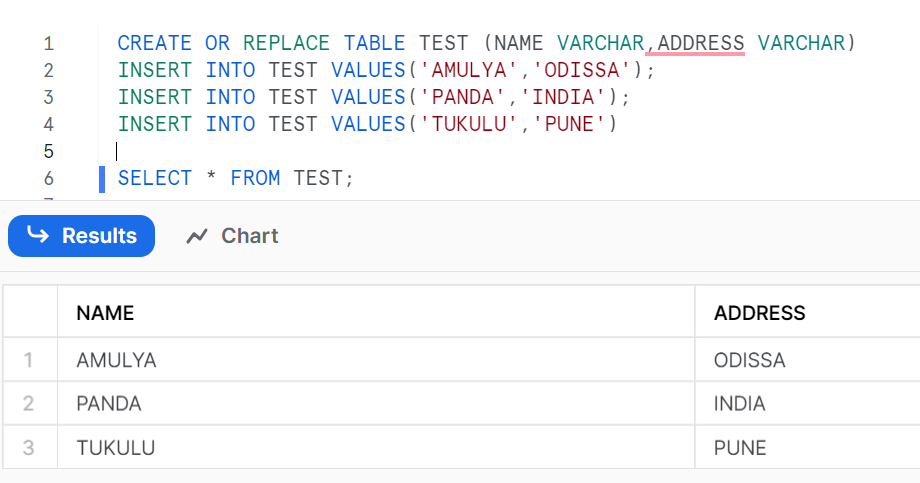920x483 pixels.
Task: Select the TUKULU cell in results
Action: point(376,447)
